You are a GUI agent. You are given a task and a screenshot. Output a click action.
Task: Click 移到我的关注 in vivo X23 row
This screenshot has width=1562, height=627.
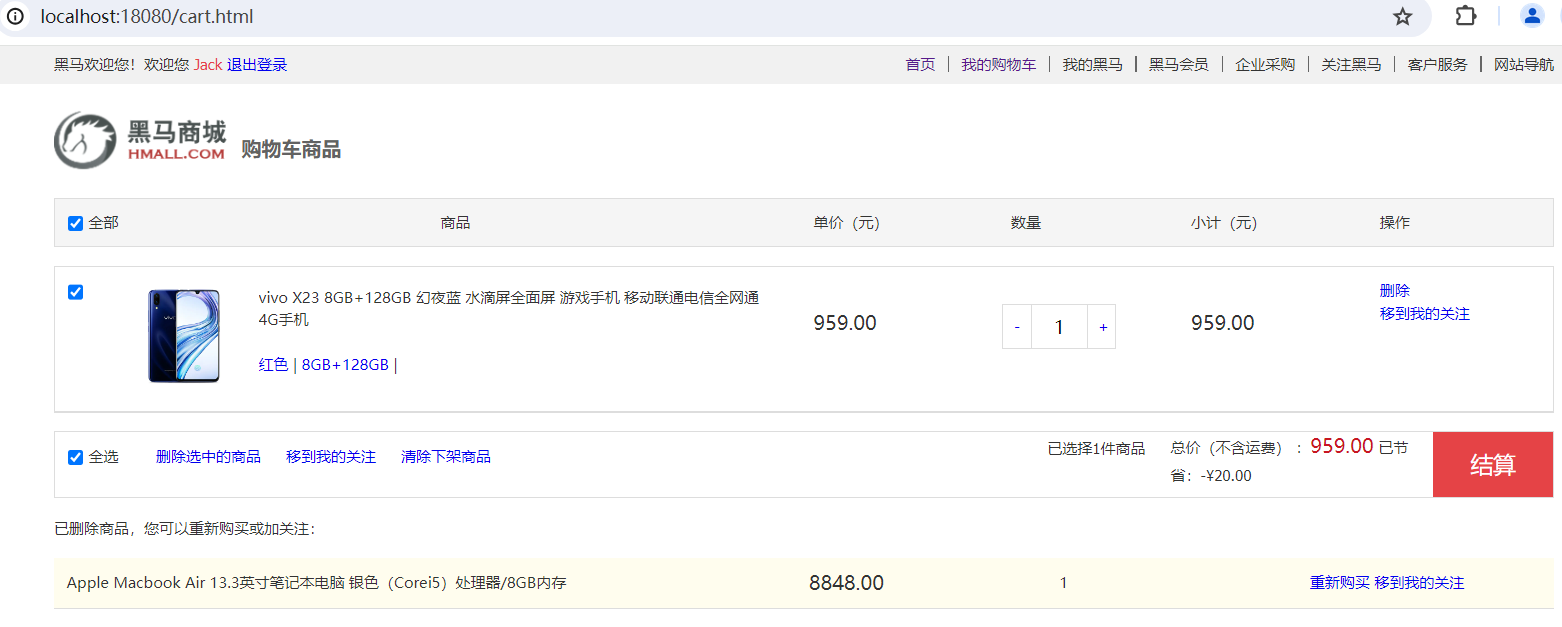click(1424, 313)
